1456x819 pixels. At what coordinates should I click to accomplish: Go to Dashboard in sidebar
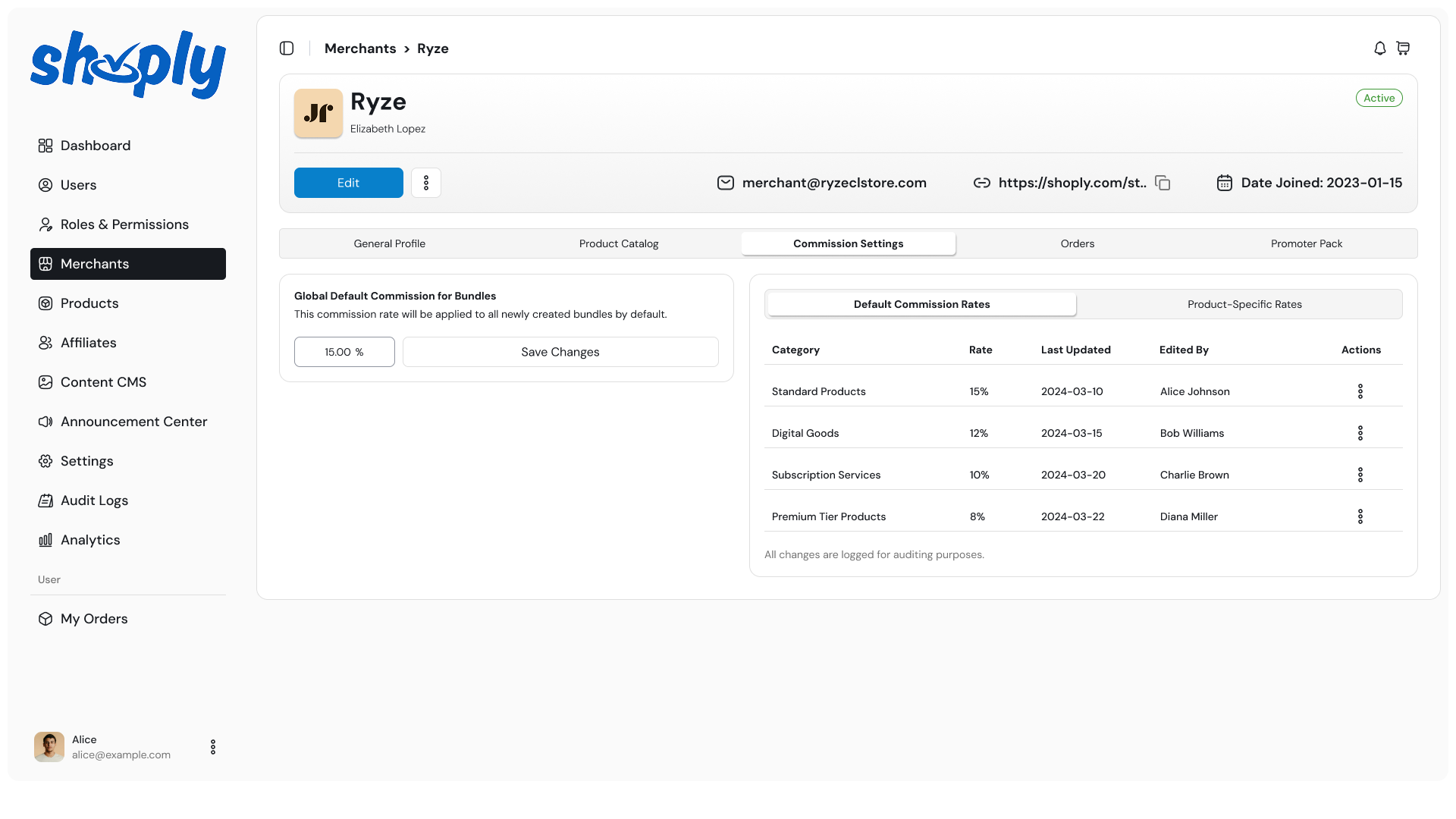(x=128, y=146)
